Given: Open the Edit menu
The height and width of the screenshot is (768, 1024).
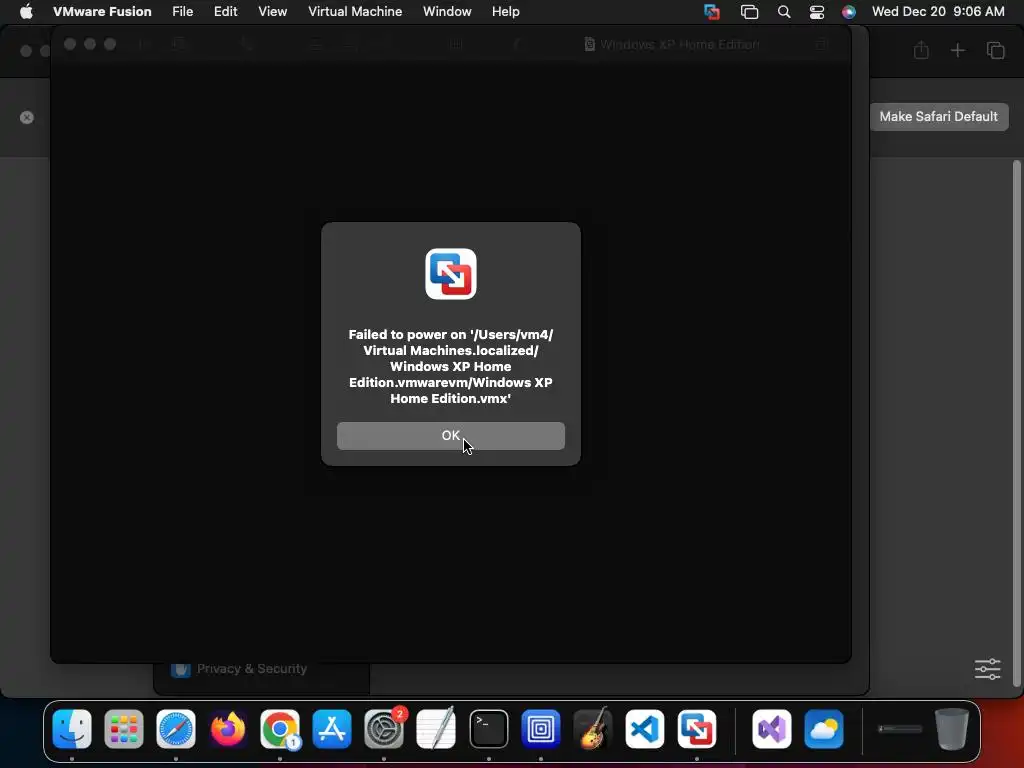Looking at the screenshot, I should [225, 11].
